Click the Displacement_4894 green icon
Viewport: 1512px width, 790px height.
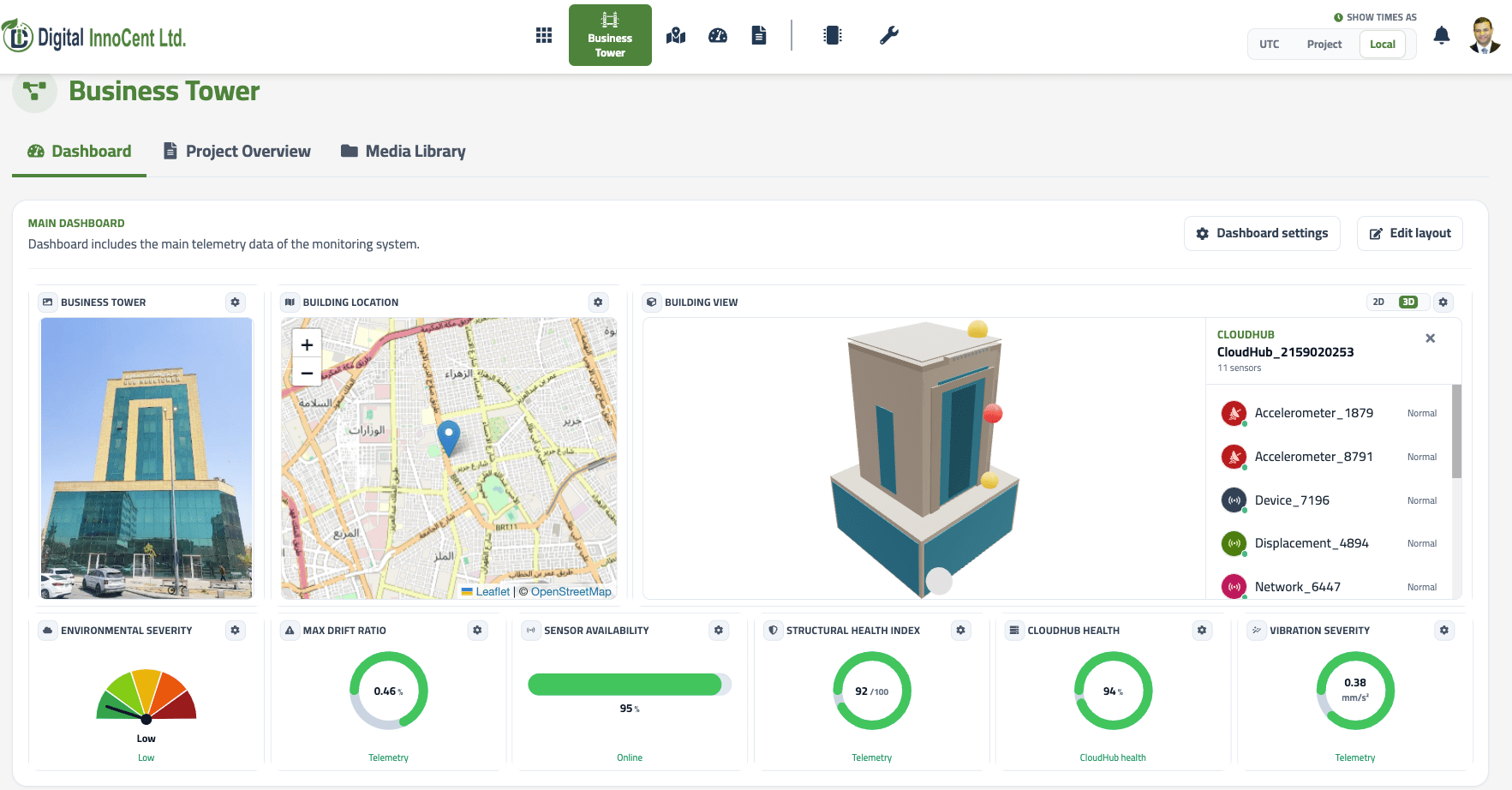tap(1234, 543)
